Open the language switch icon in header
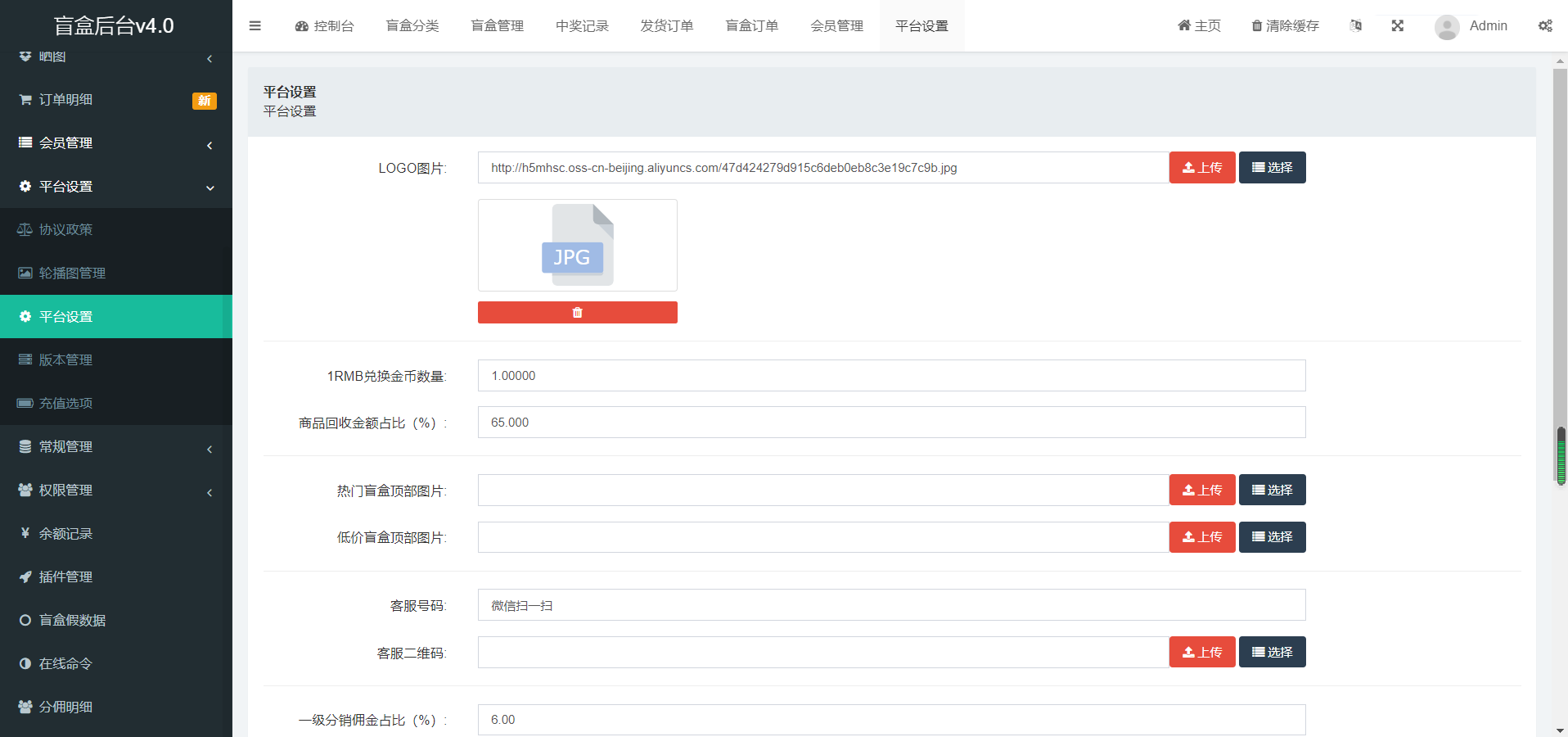 pos(1356,26)
